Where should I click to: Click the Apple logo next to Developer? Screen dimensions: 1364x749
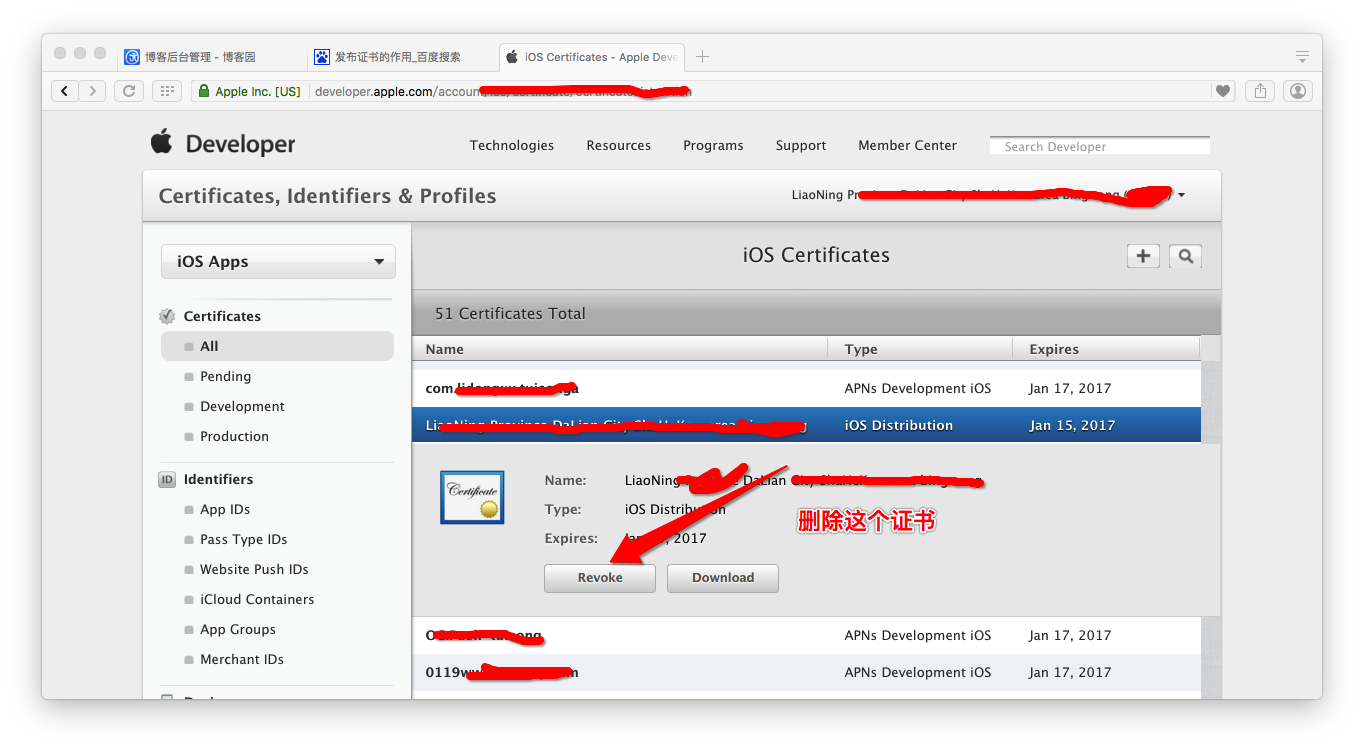(x=162, y=142)
